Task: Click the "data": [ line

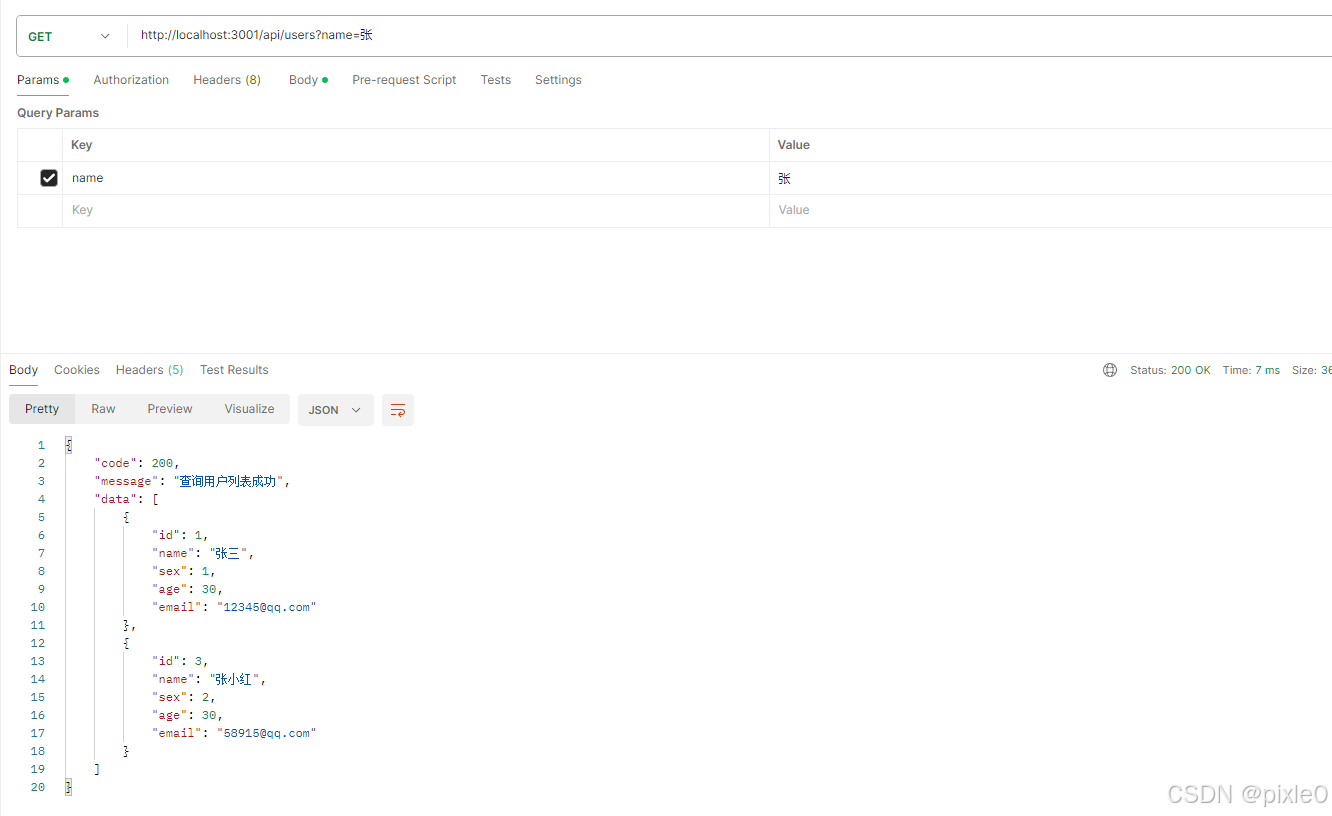Action: 126,499
